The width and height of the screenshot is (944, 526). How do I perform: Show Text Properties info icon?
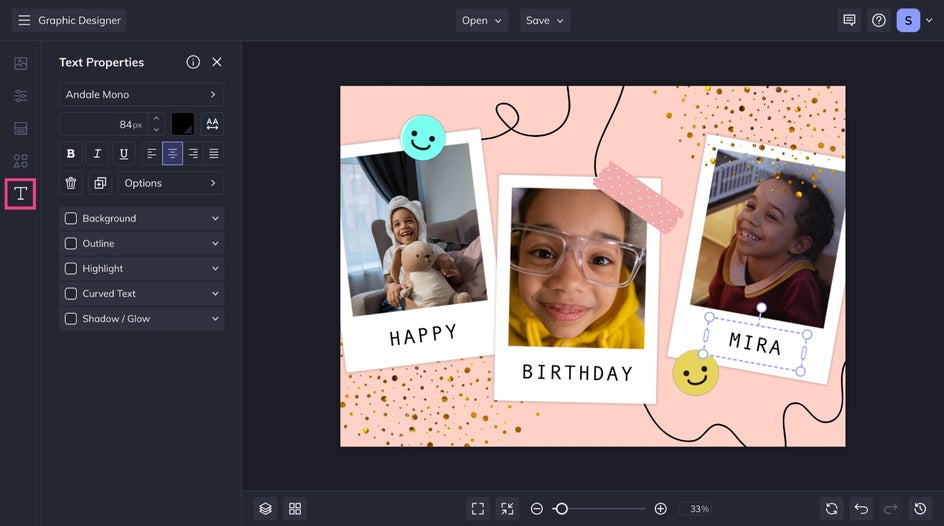tap(193, 62)
